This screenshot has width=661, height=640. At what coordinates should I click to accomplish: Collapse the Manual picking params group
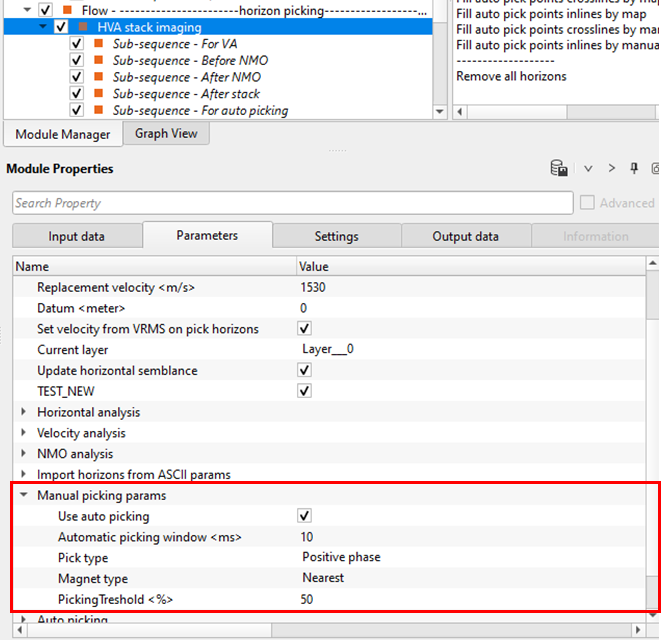coord(24,496)
